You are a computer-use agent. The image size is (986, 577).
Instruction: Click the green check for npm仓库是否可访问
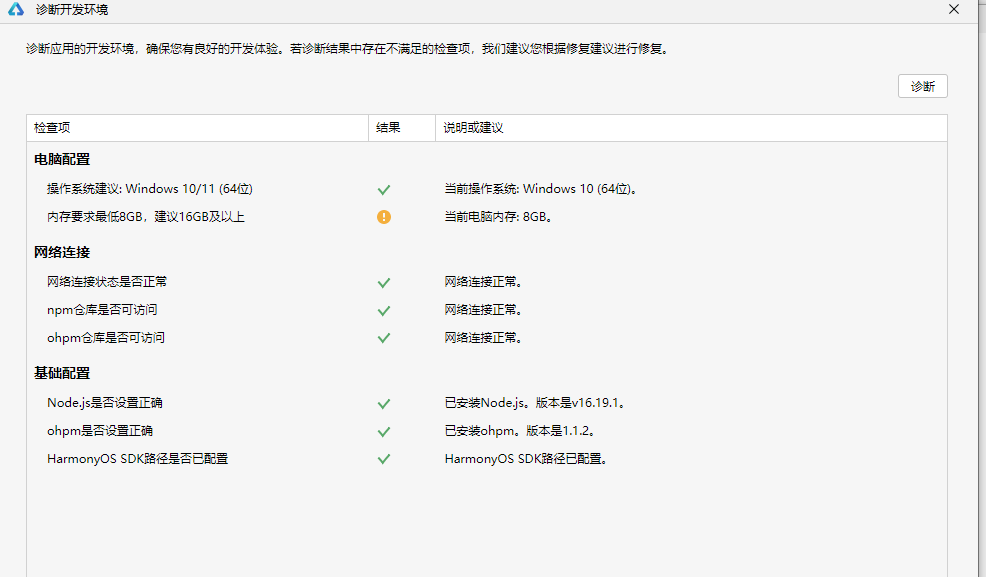(x=384, y=310)
